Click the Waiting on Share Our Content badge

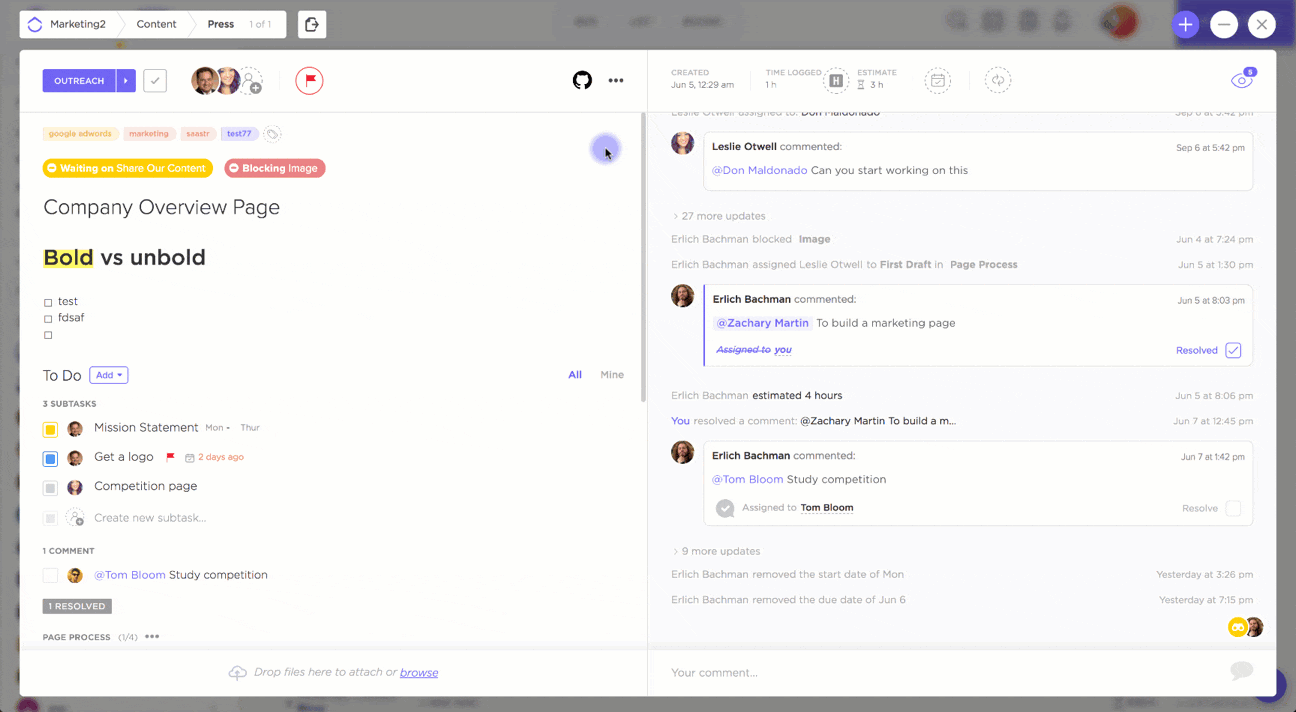point(128,168)
